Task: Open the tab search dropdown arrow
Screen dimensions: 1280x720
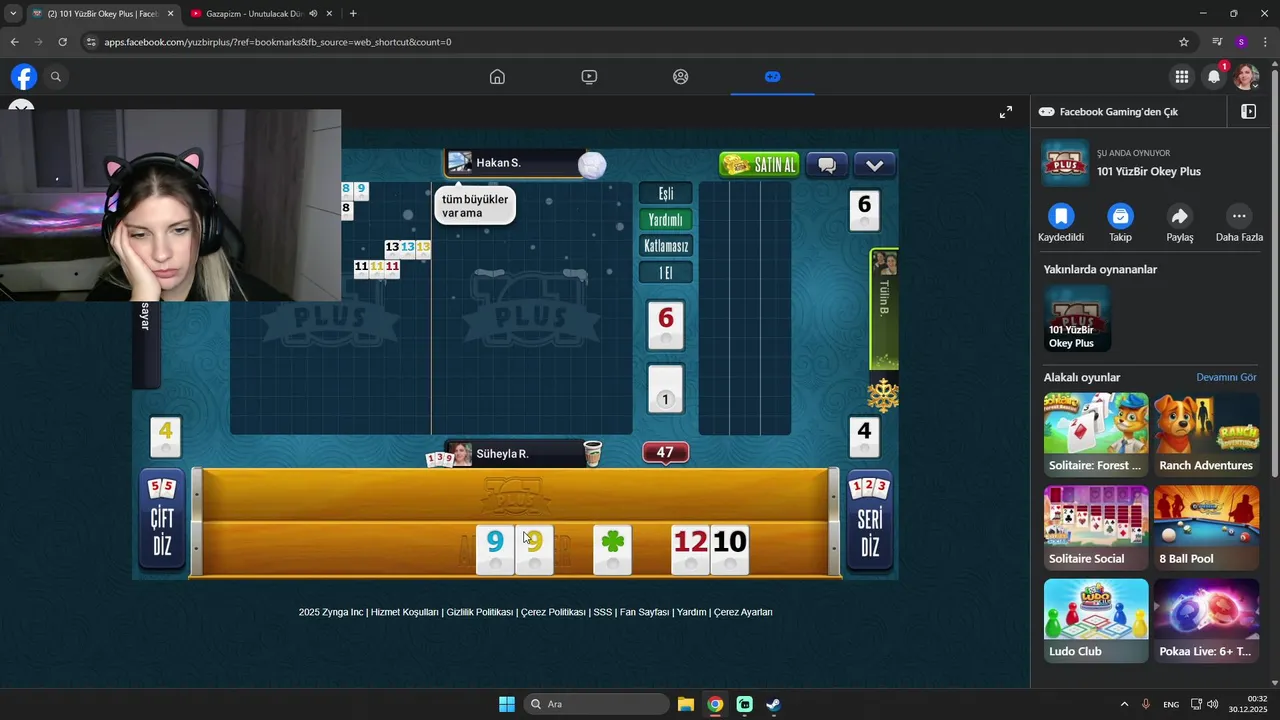Action: tap(12, 14)
